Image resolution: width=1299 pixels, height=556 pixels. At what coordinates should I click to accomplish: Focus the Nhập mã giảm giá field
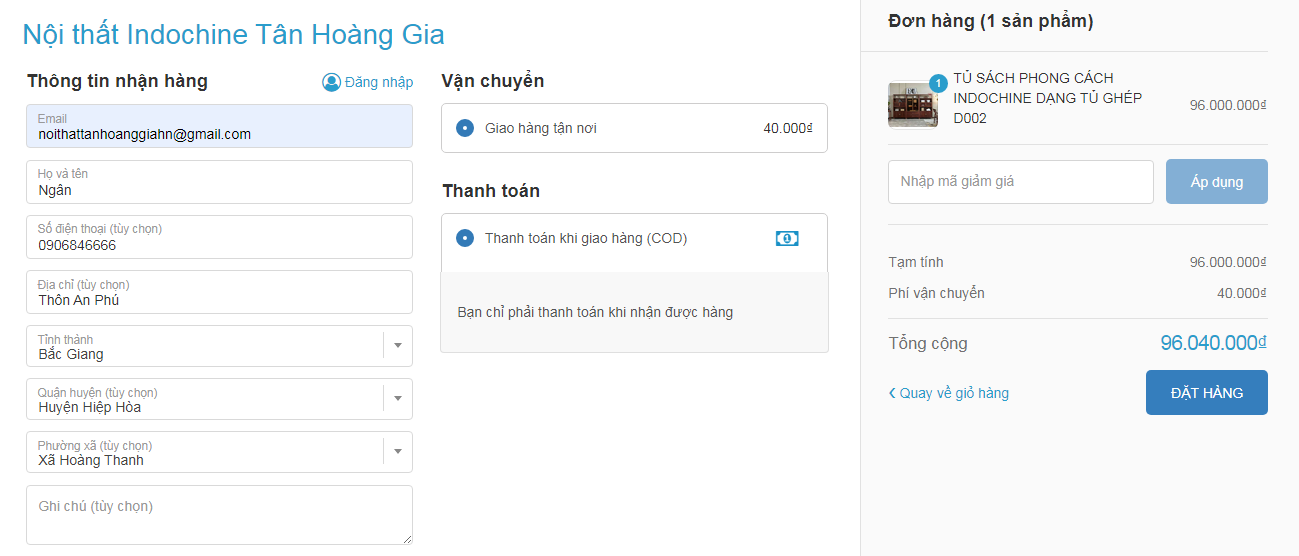tap(1020, 182)
